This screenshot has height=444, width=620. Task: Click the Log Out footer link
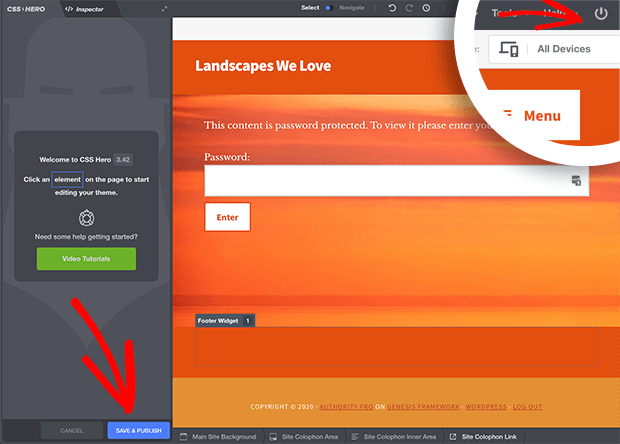point(527,407)
